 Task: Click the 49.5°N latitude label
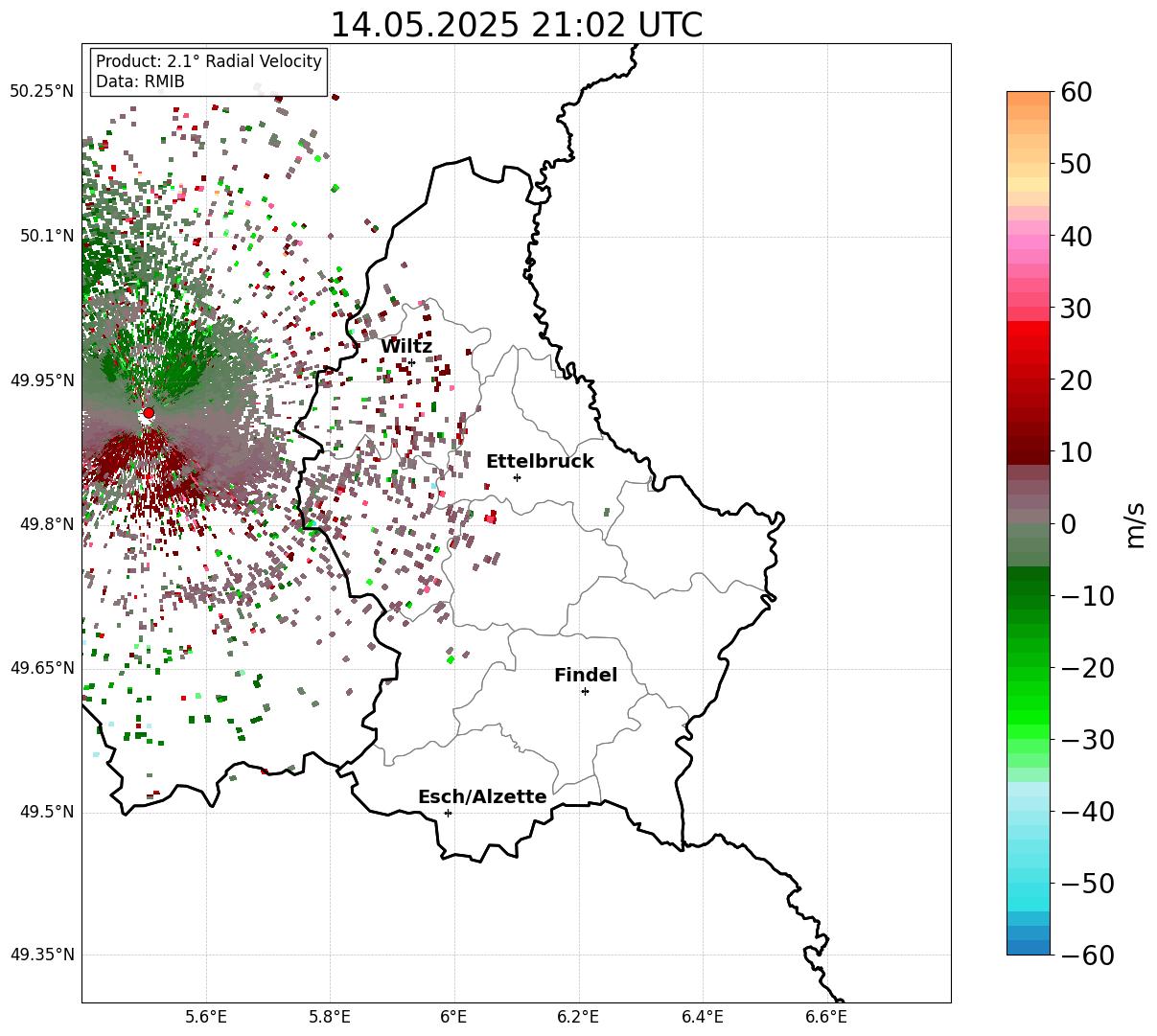(46, 812)
